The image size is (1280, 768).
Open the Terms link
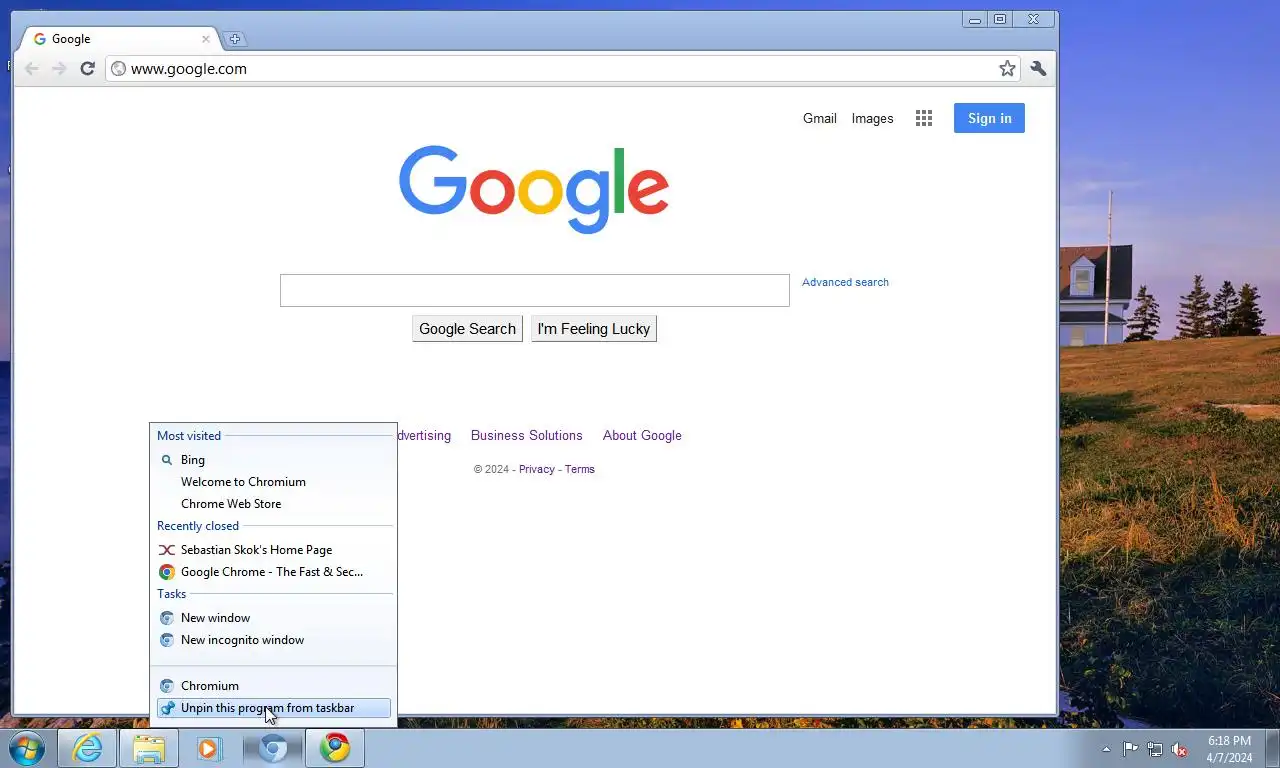click(580, 469)
